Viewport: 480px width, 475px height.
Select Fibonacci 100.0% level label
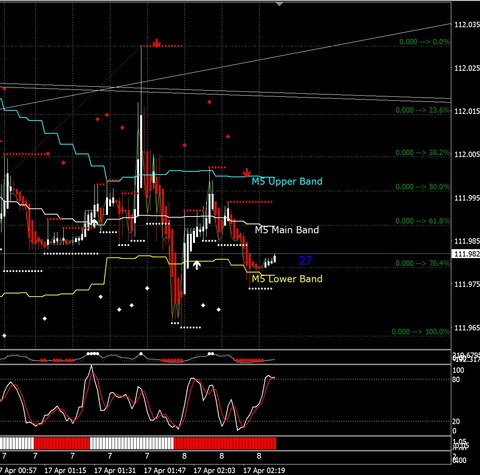tap(421, 332)
